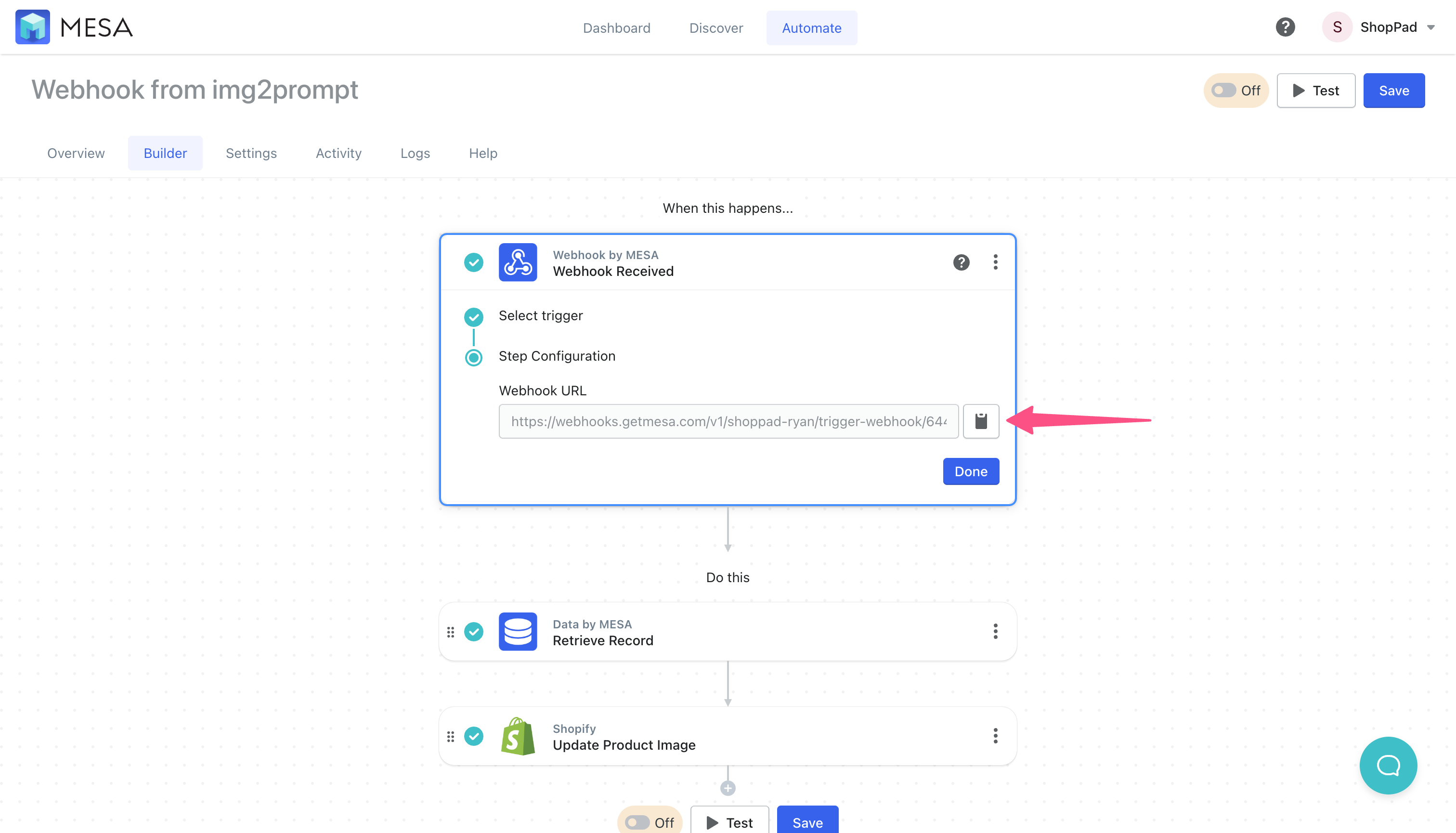This screenshot has width=1456, height=833.
Task: Switch to the Logs tab
Action: (x=415, y=153)
